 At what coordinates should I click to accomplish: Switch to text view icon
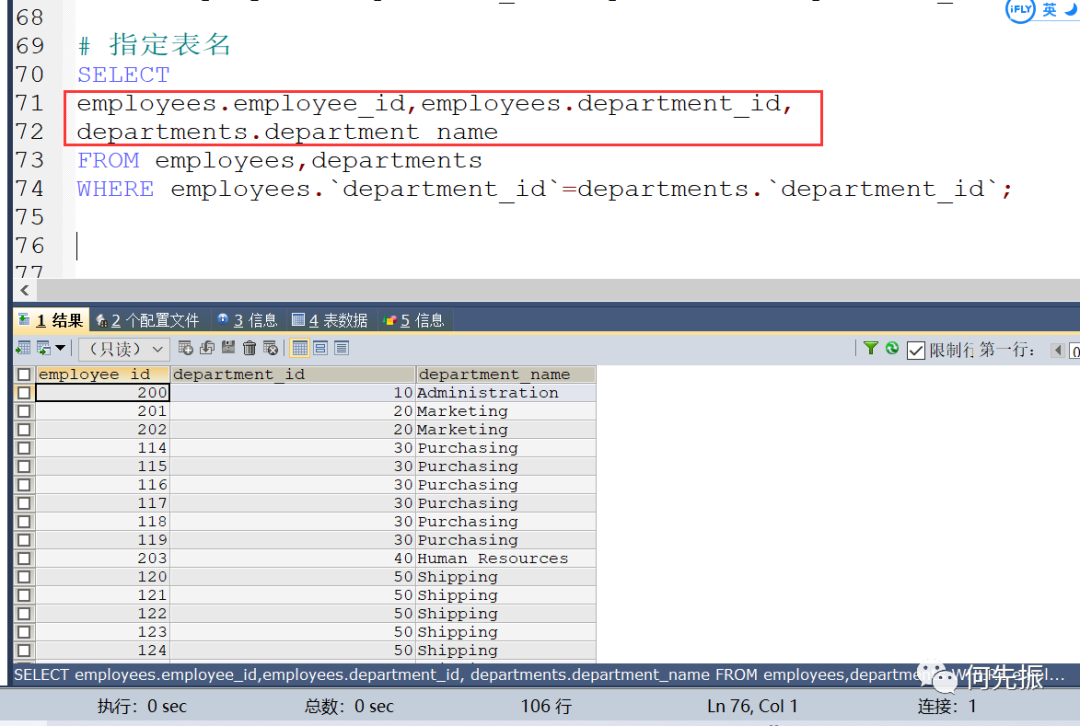click(x=341, y=348)
